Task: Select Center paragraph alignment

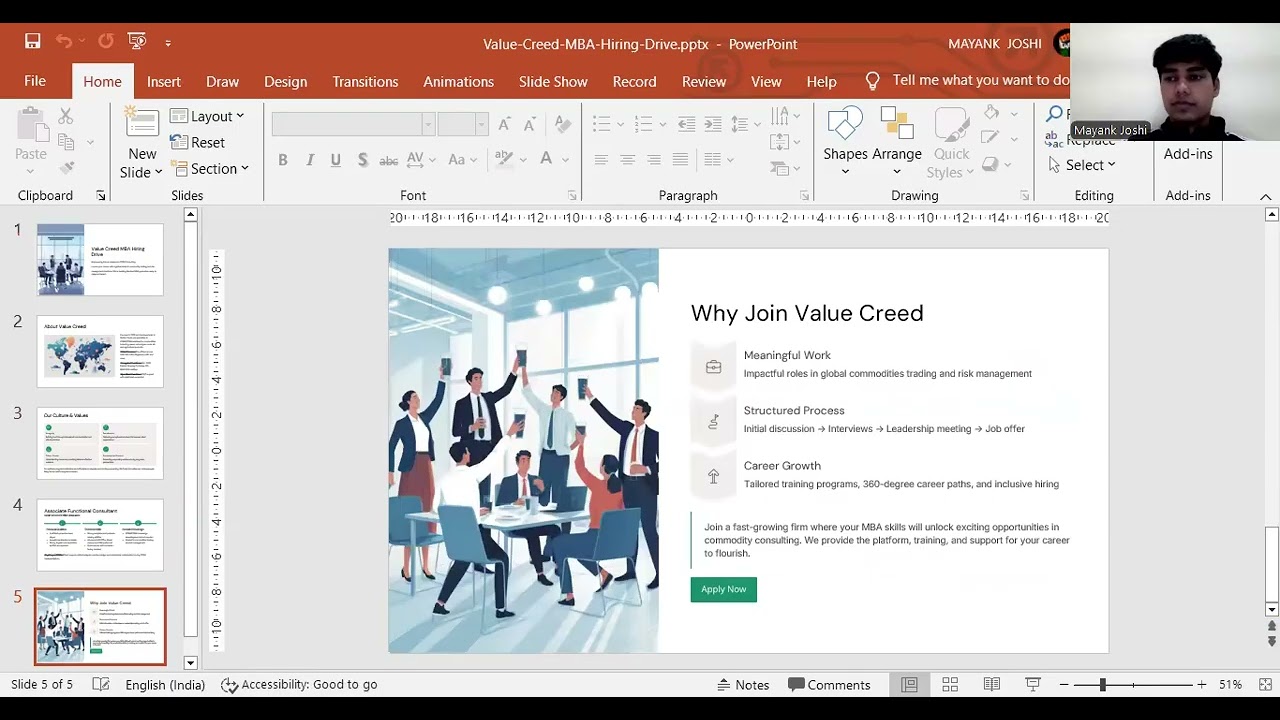Action: [627, 159]
